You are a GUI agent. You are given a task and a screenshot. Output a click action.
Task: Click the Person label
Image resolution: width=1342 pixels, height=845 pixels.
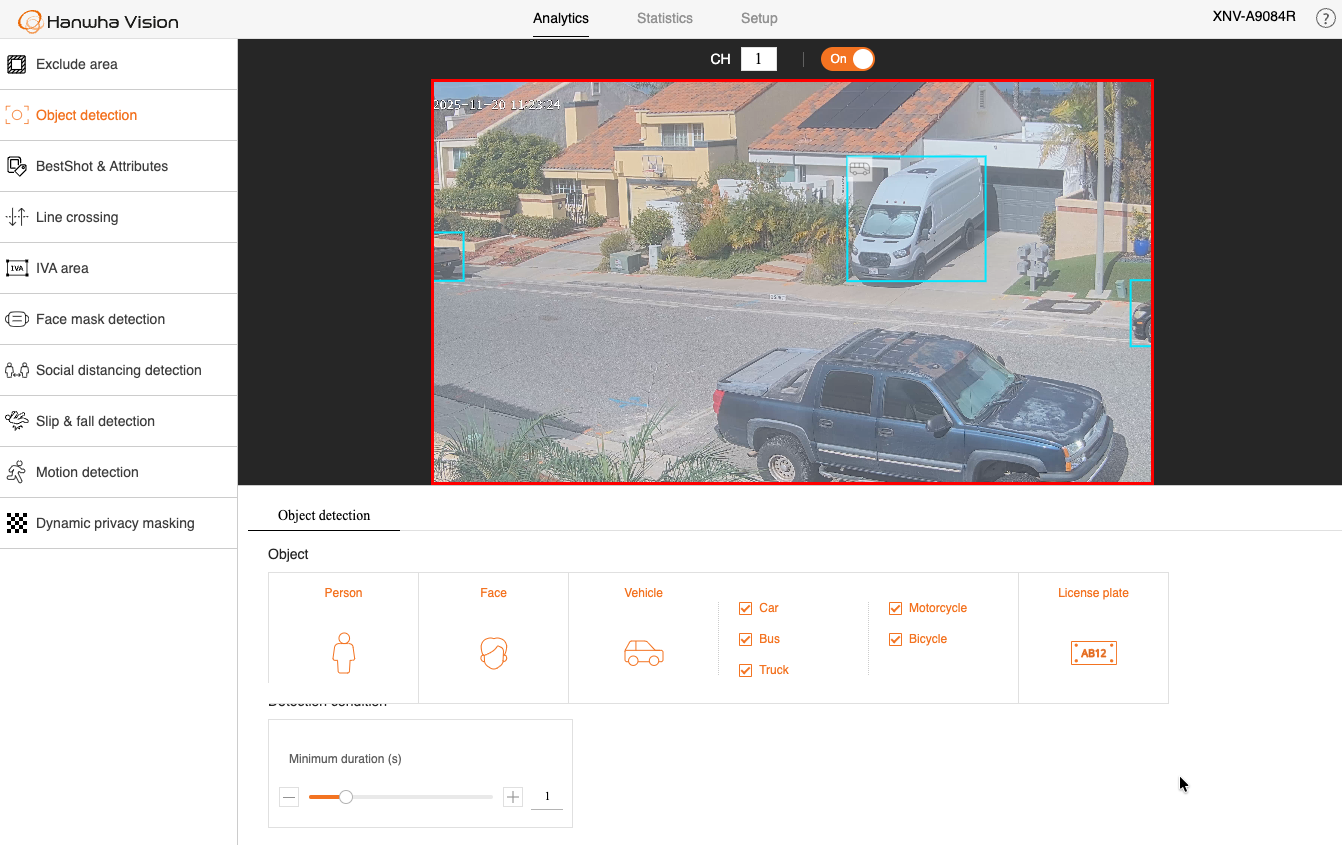coord(343,593)
